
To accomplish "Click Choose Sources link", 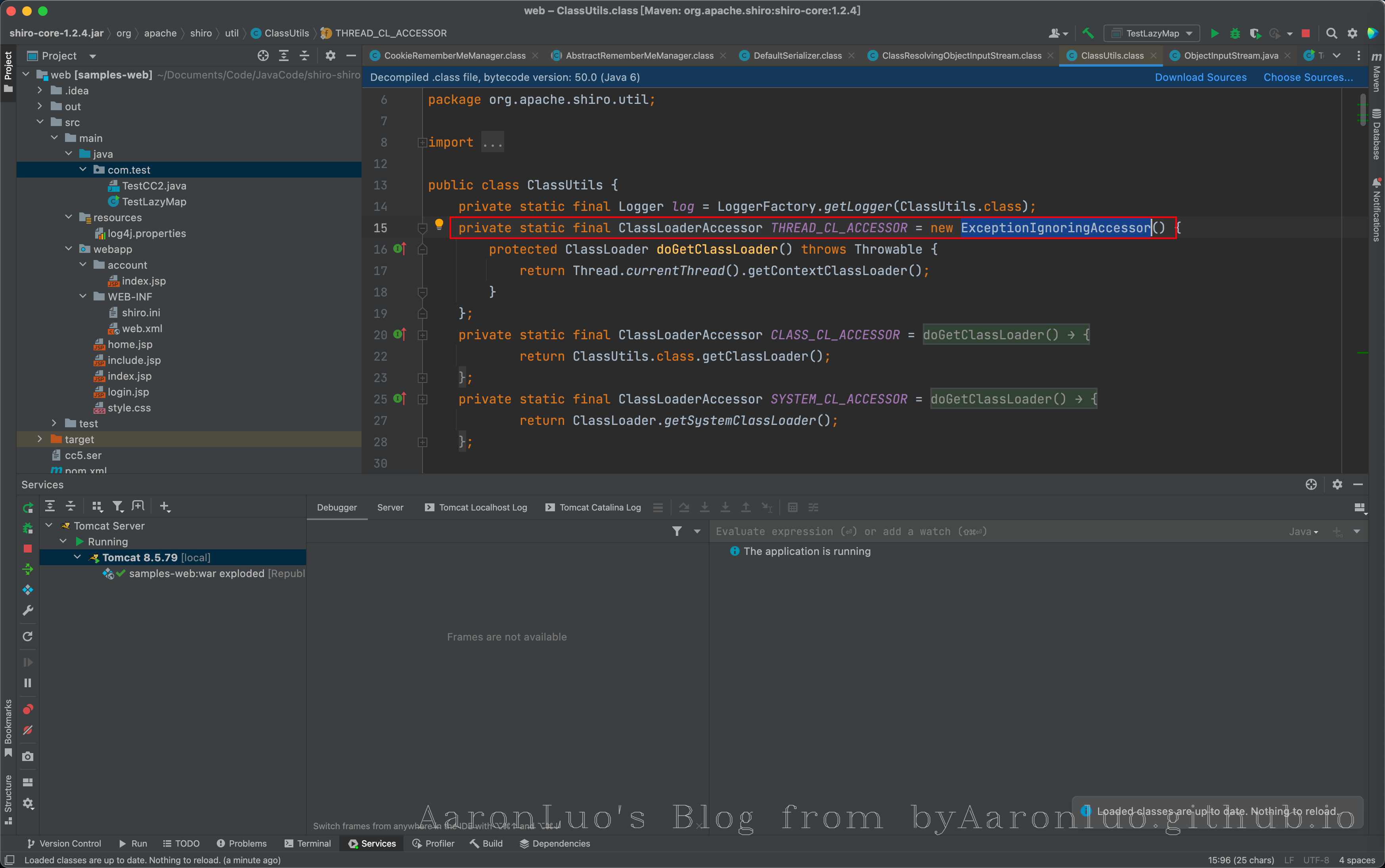I will click(1308, 78).
